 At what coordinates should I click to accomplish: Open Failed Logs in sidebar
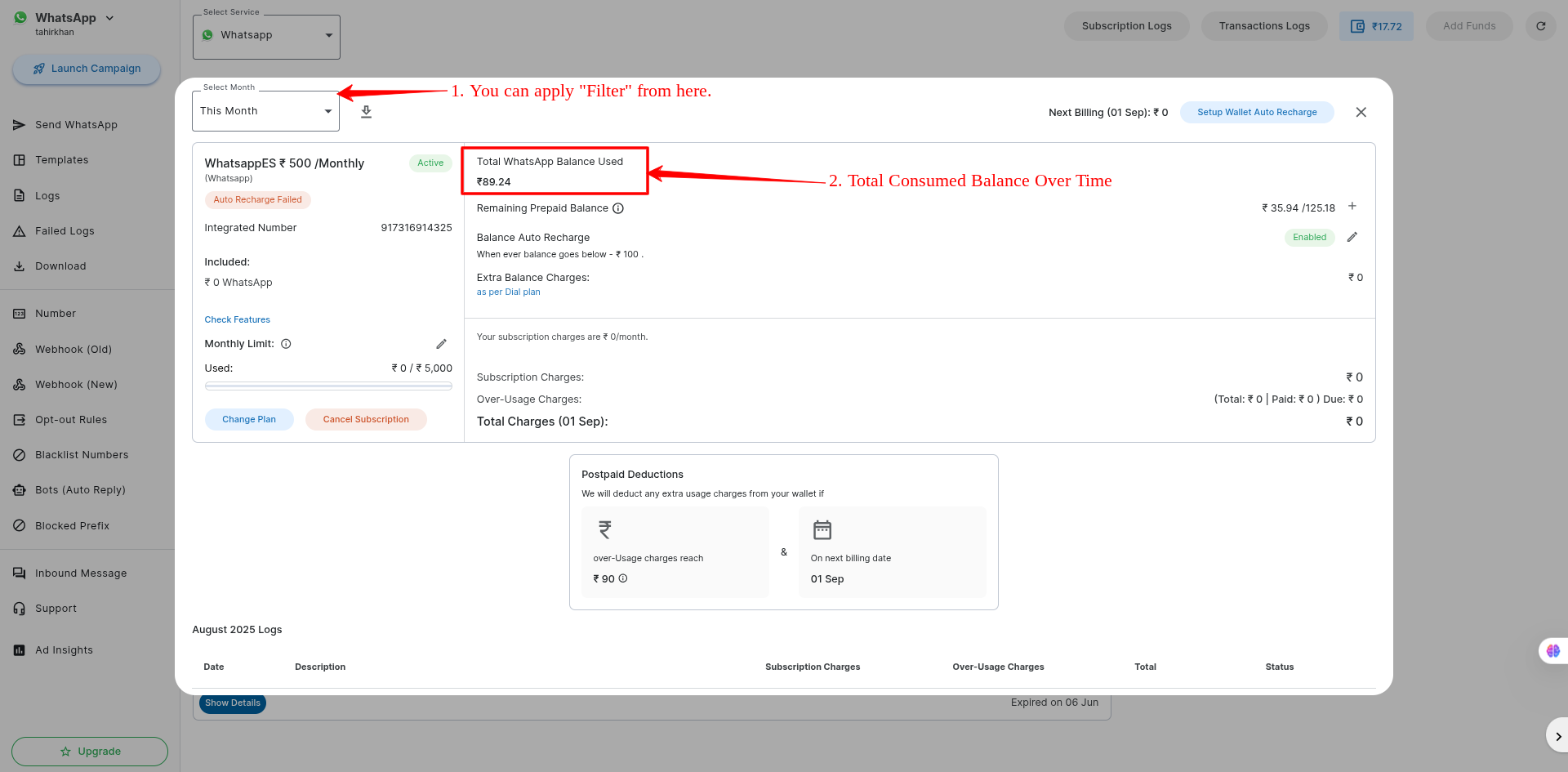[65, 231]
